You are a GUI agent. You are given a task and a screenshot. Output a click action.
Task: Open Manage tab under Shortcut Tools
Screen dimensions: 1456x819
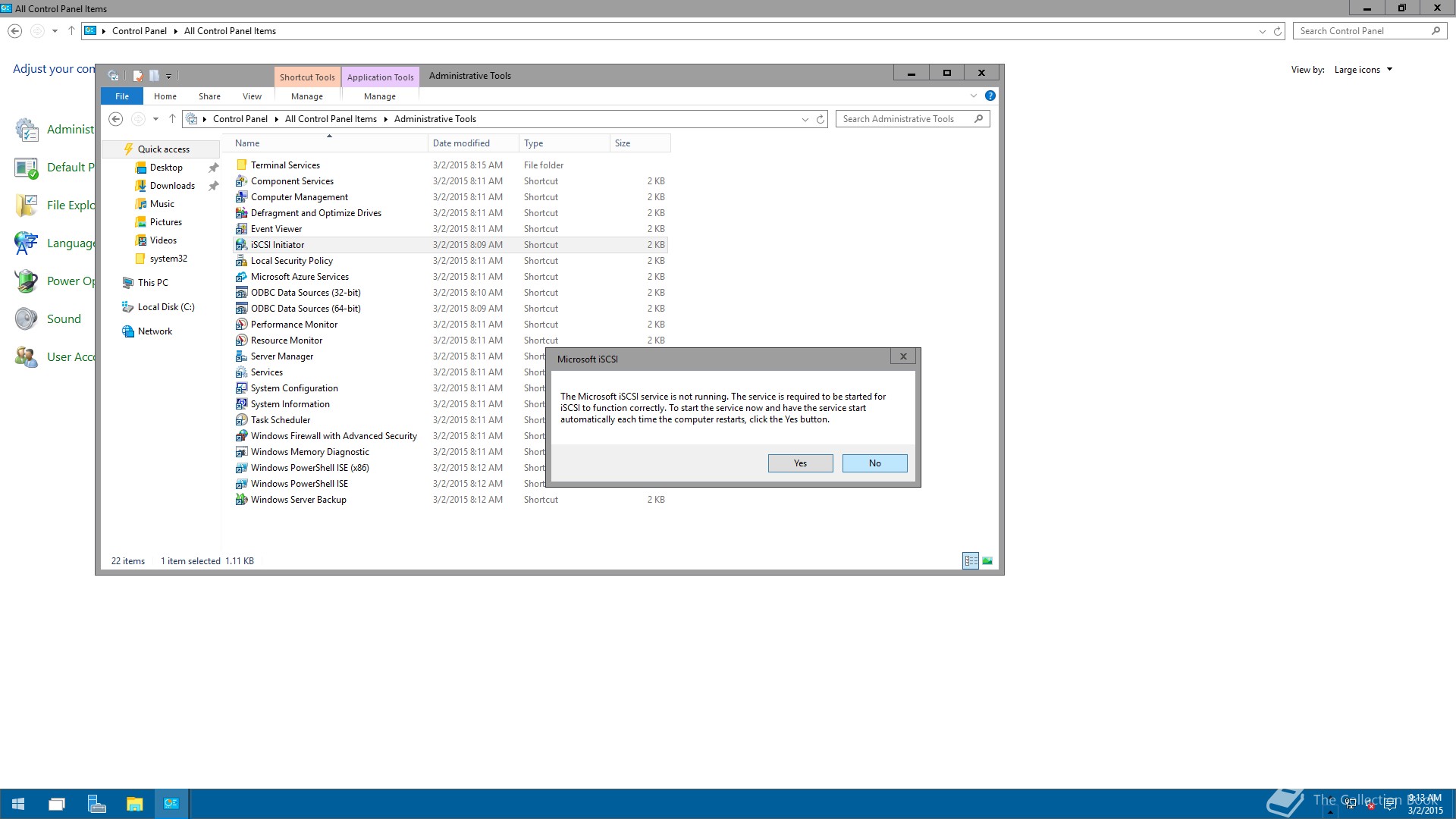307,96
